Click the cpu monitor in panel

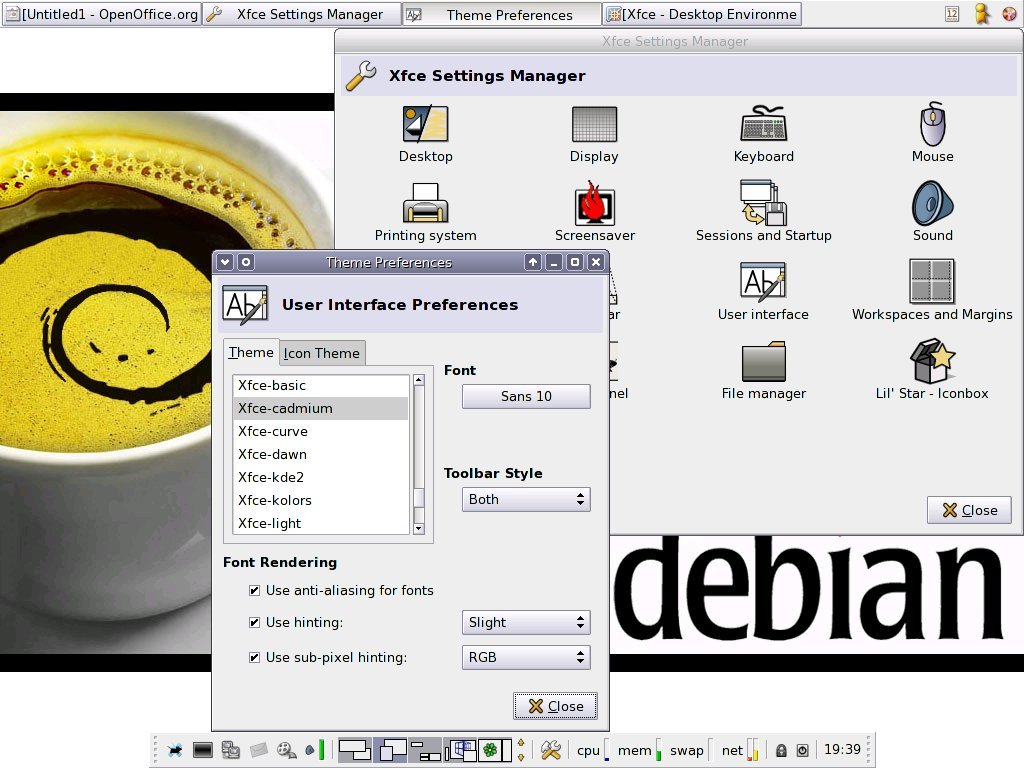[x=592, y=750]
